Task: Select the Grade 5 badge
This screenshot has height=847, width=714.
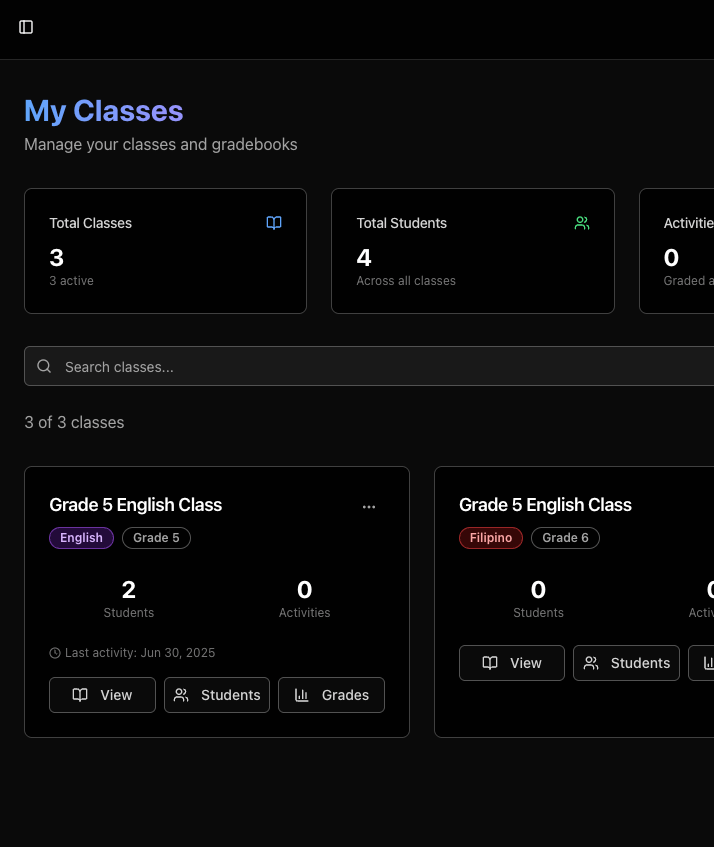Action: pos(156,538)
